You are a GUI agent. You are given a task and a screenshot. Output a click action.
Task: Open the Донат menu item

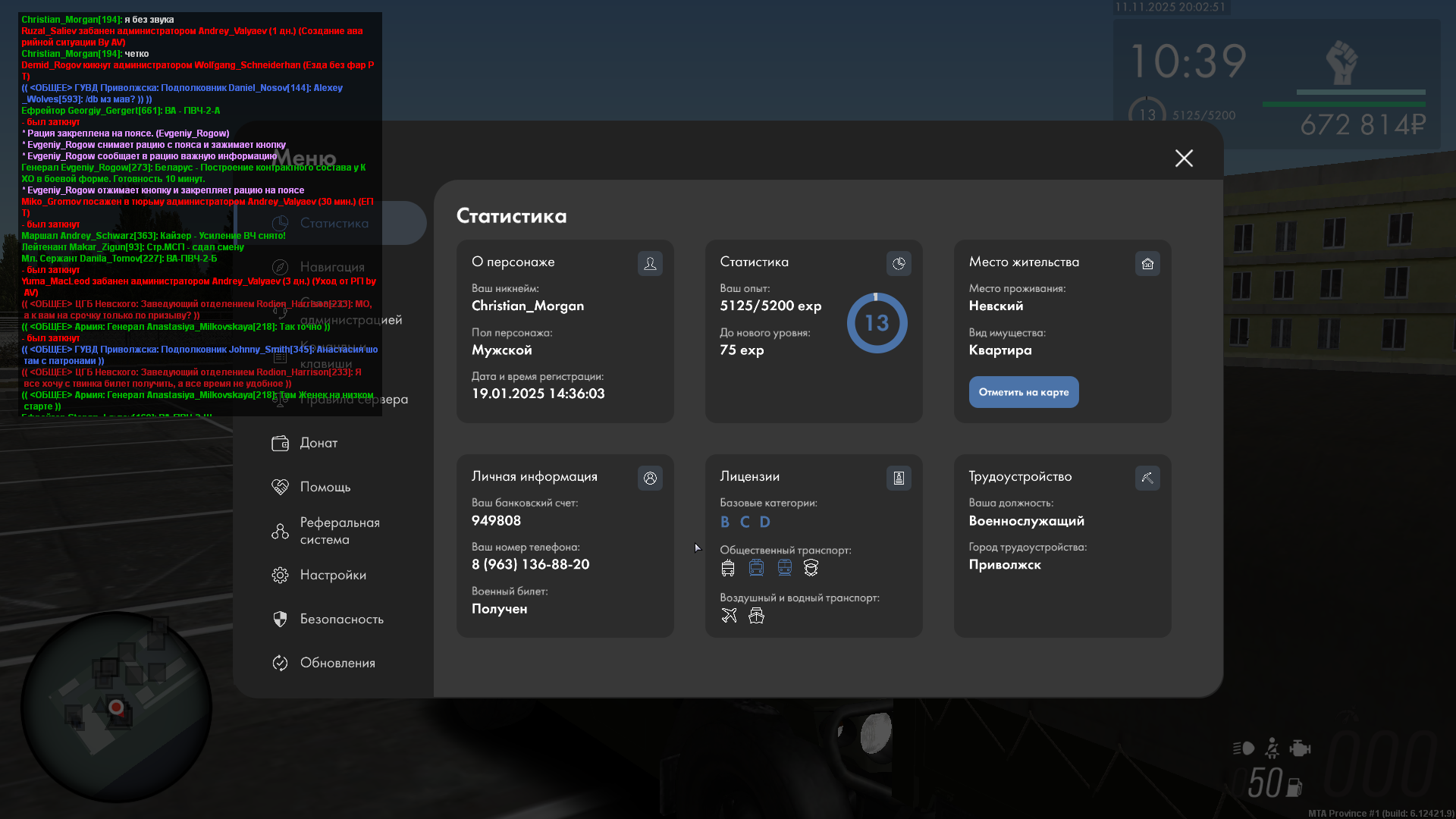[318, 443]
